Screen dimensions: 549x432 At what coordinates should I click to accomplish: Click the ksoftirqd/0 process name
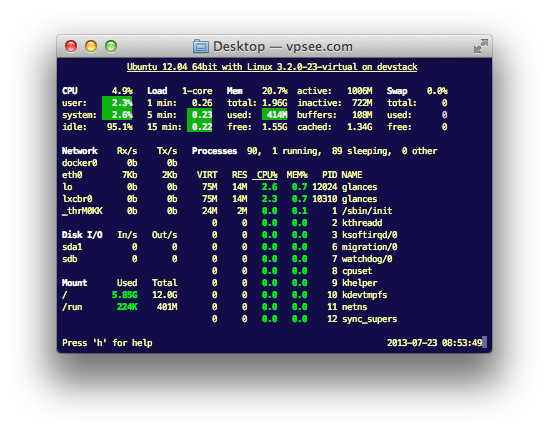[x=369, y=235]
